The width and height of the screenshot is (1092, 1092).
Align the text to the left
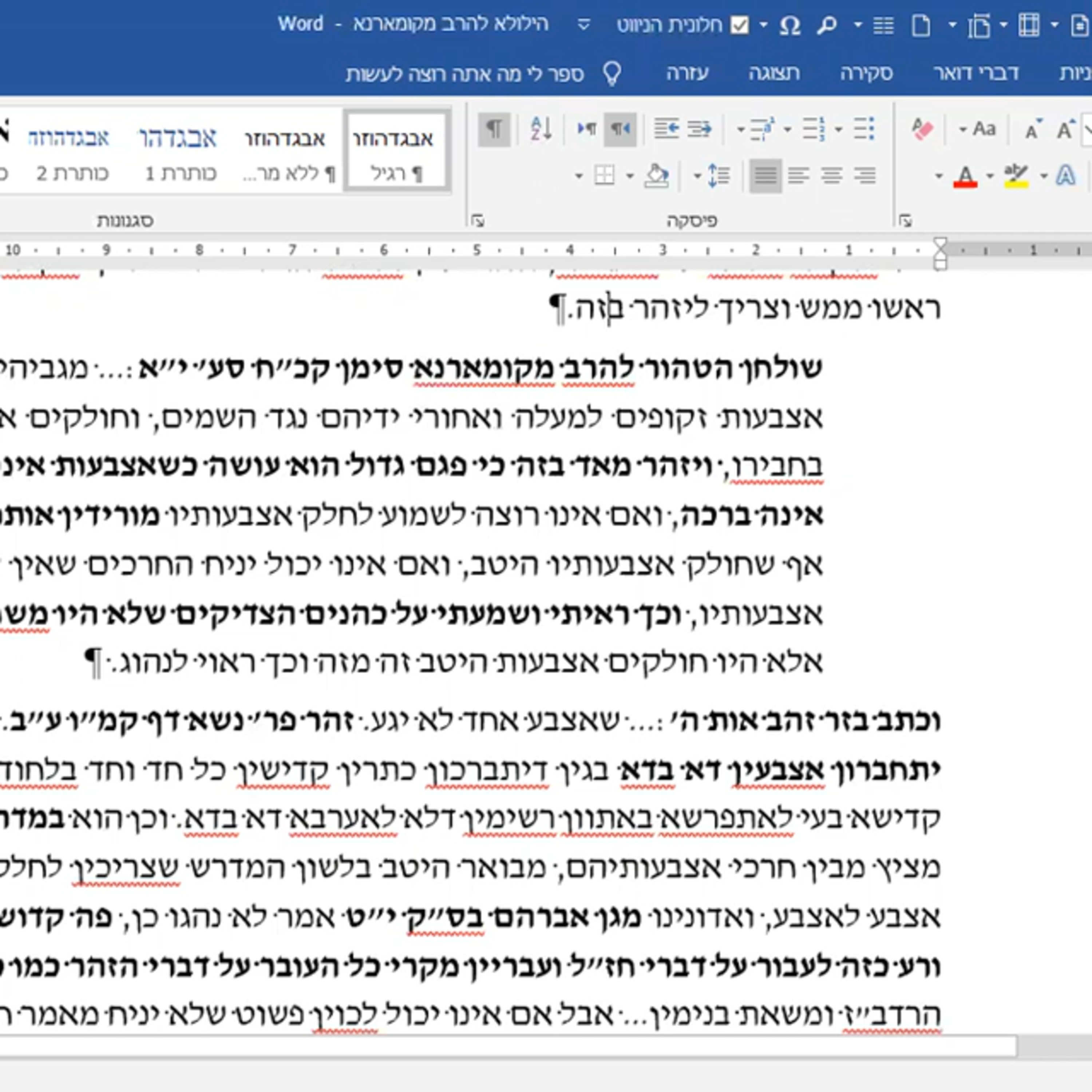point(798,176)
